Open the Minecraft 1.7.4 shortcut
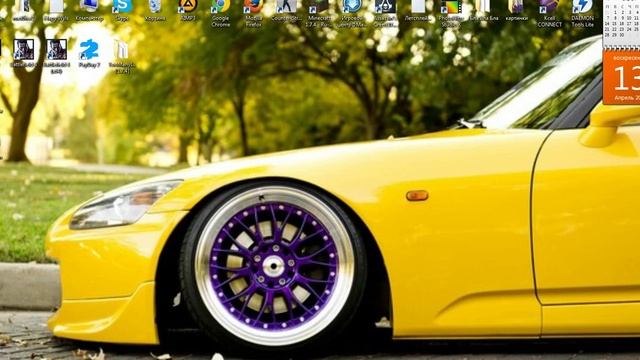The height and width of the screenshot is (360, 640). [x=319, y=13]
